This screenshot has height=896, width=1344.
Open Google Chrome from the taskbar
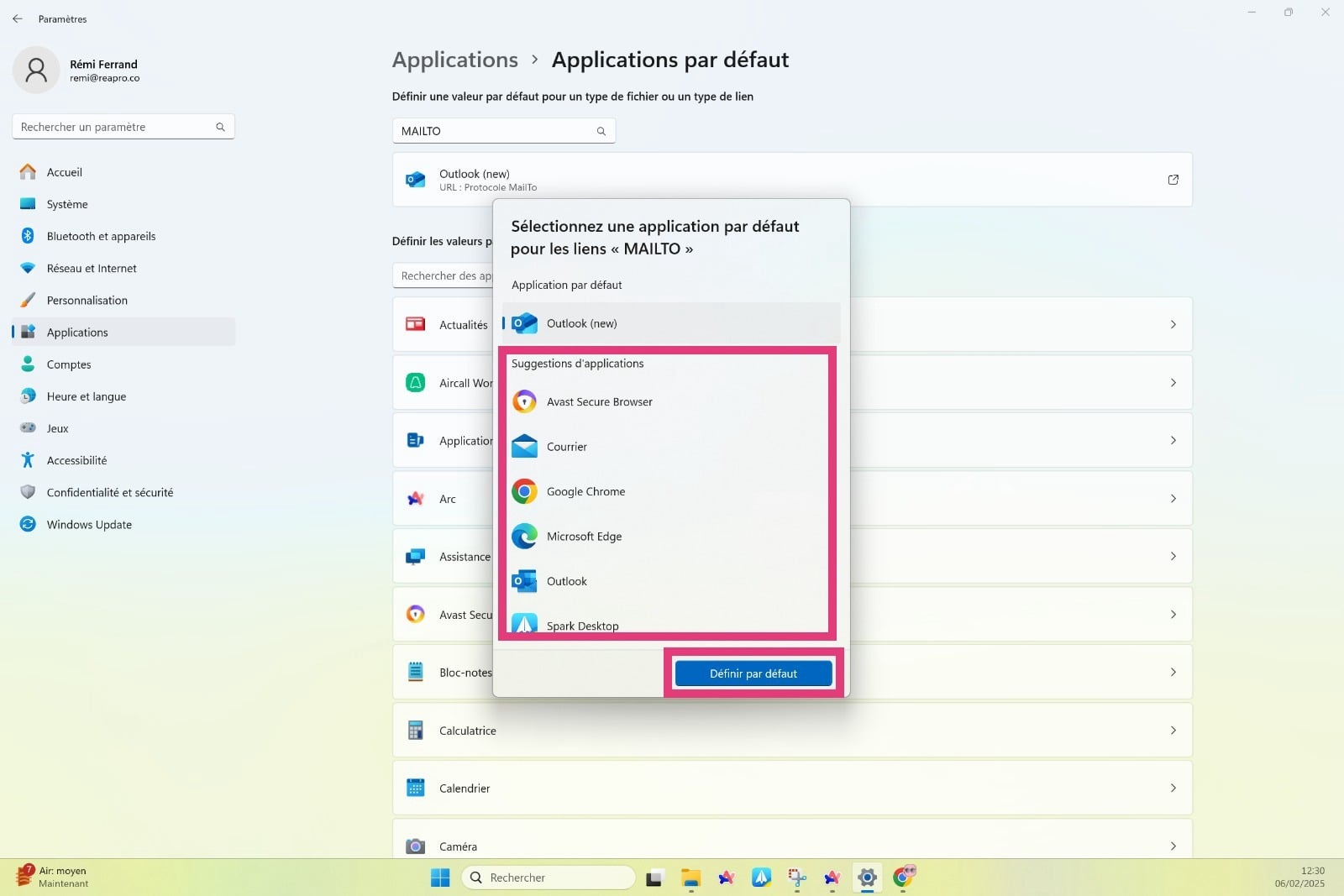[903, 878]
